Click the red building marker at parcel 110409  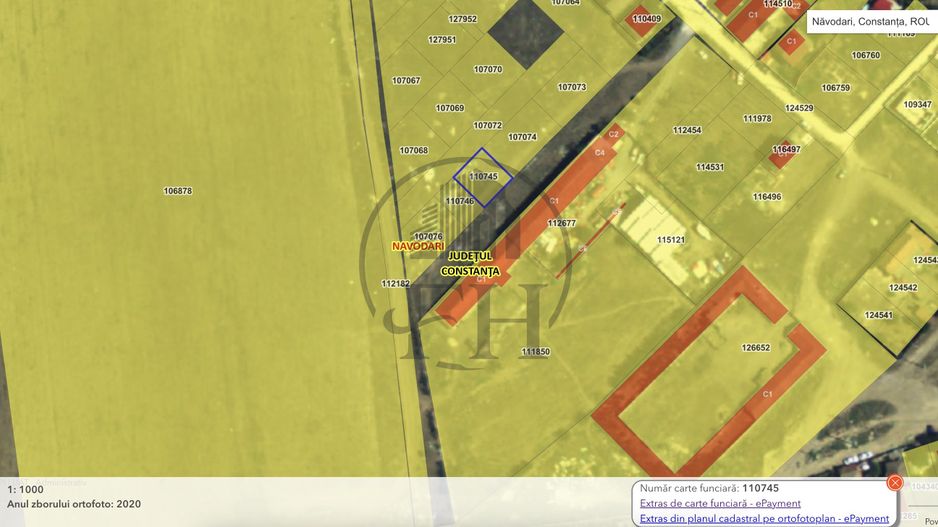646,19
